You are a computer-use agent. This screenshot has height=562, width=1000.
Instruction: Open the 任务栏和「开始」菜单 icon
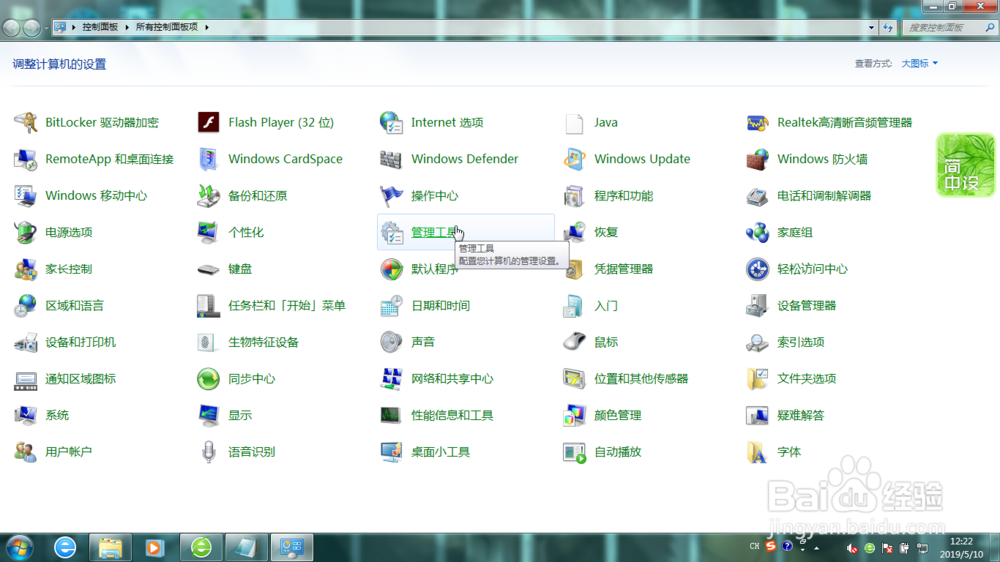(209, 306)
